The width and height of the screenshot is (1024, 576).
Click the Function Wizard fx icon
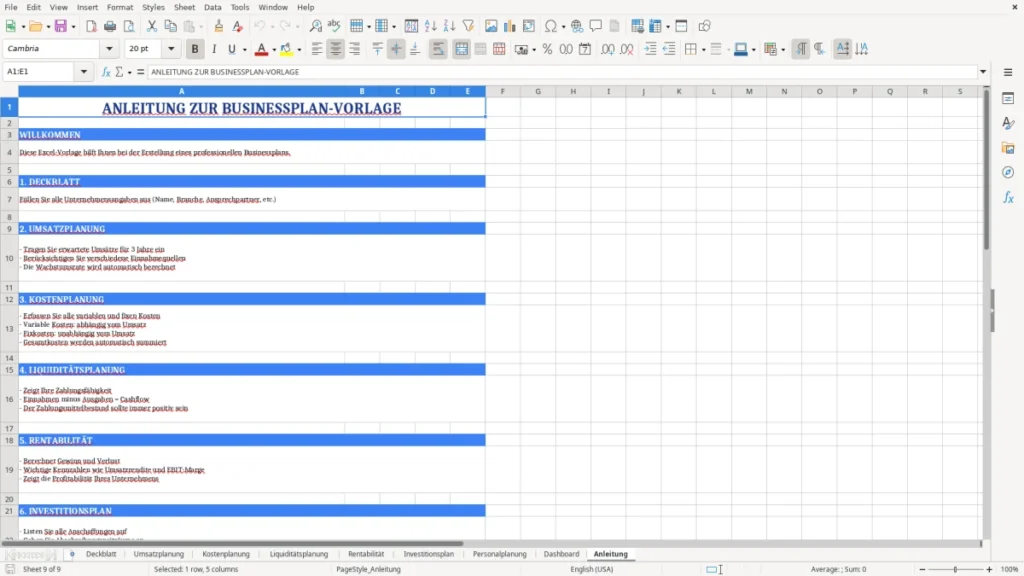click(106, 72)
